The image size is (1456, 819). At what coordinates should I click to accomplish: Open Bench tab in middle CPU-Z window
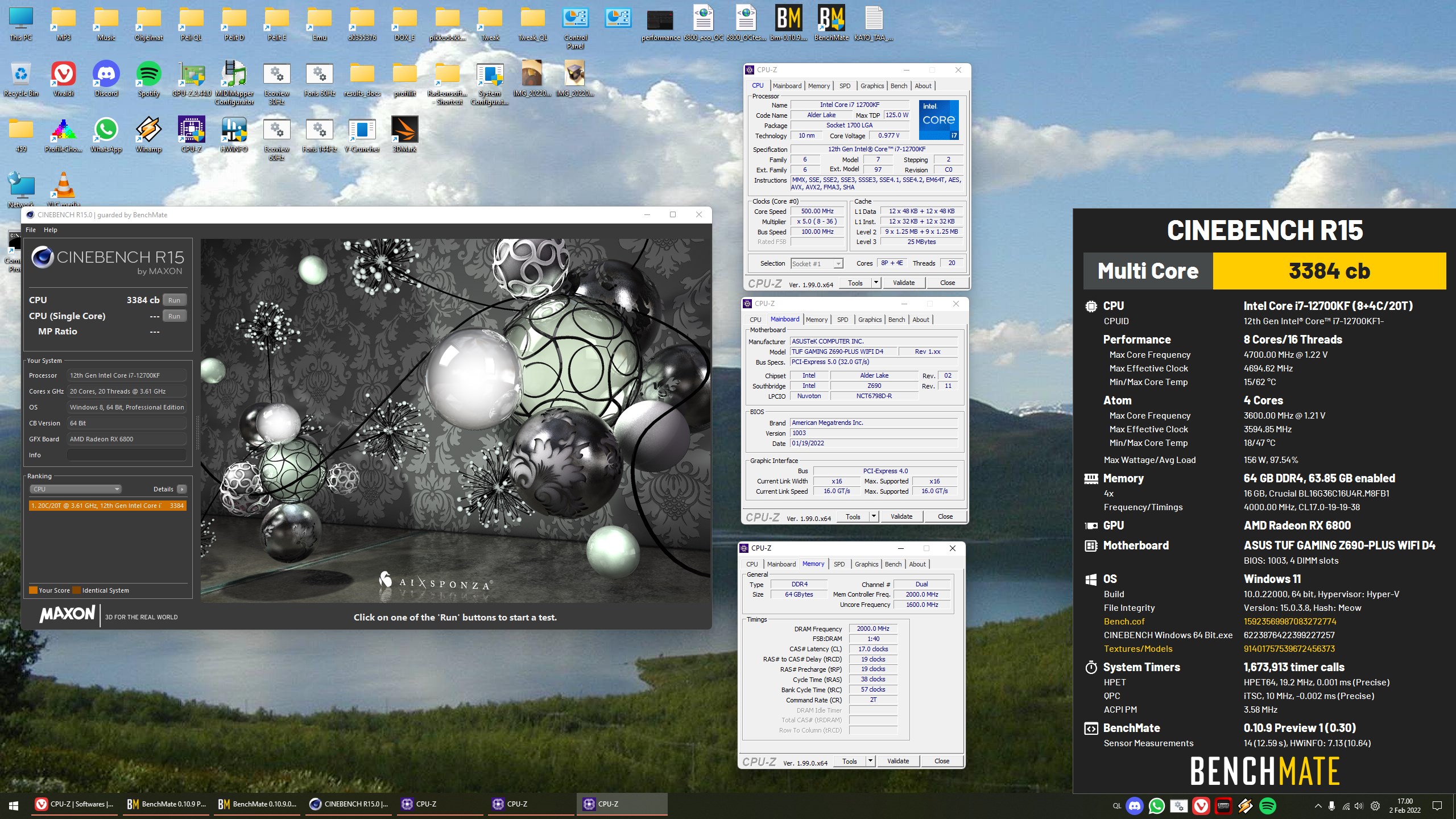[896, 320]
